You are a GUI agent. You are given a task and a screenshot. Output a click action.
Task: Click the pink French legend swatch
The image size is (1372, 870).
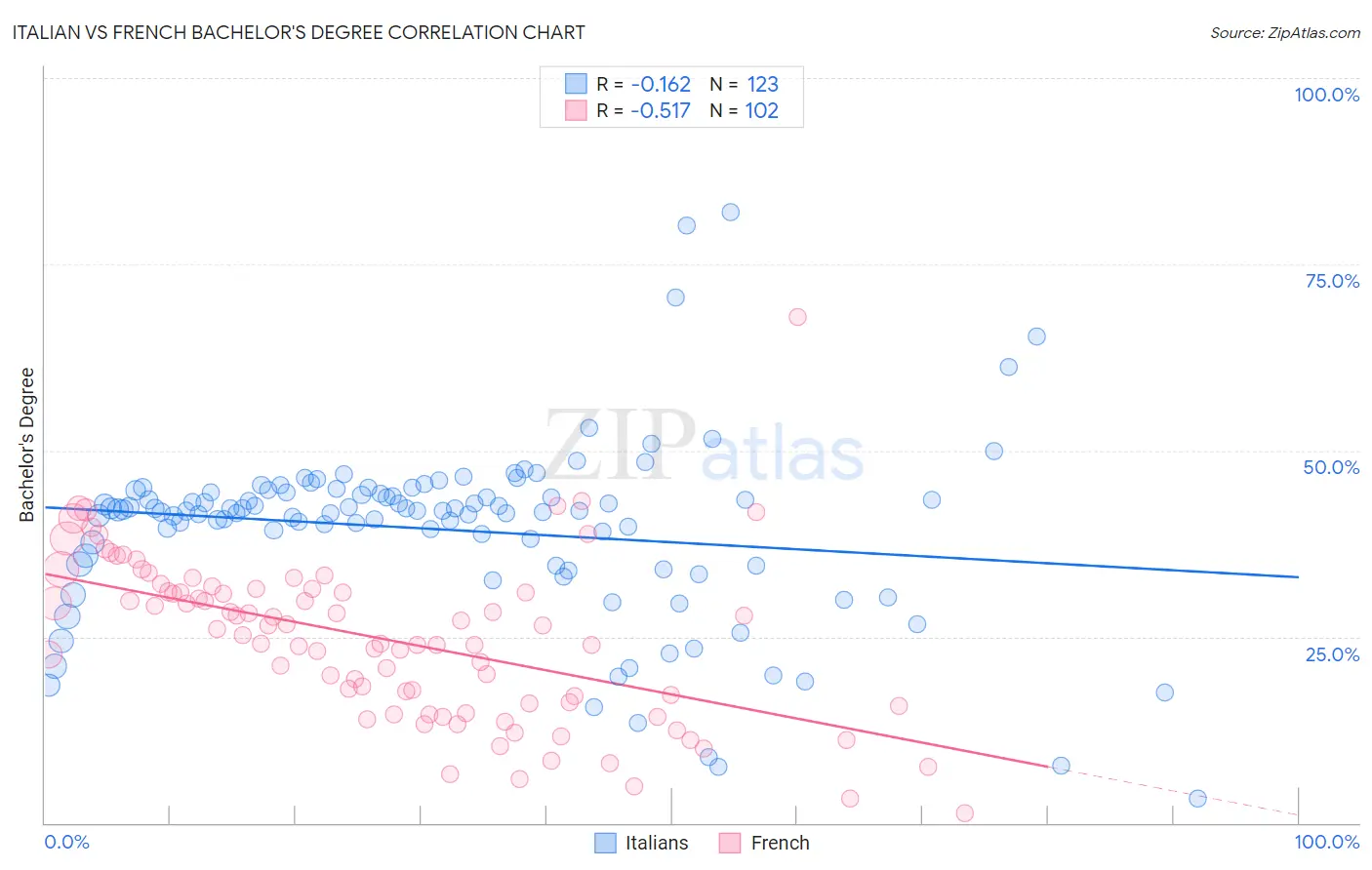(x=730, y=843)
